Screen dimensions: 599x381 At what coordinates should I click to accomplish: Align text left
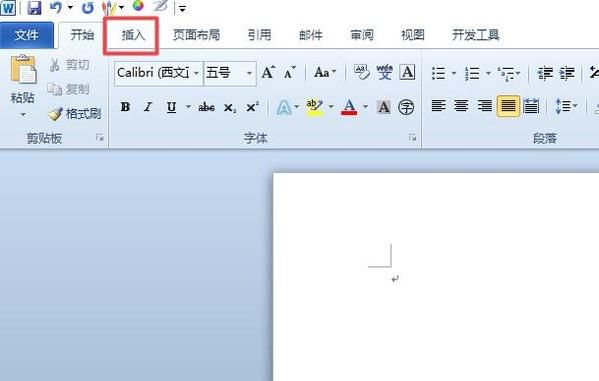(438, 105)
